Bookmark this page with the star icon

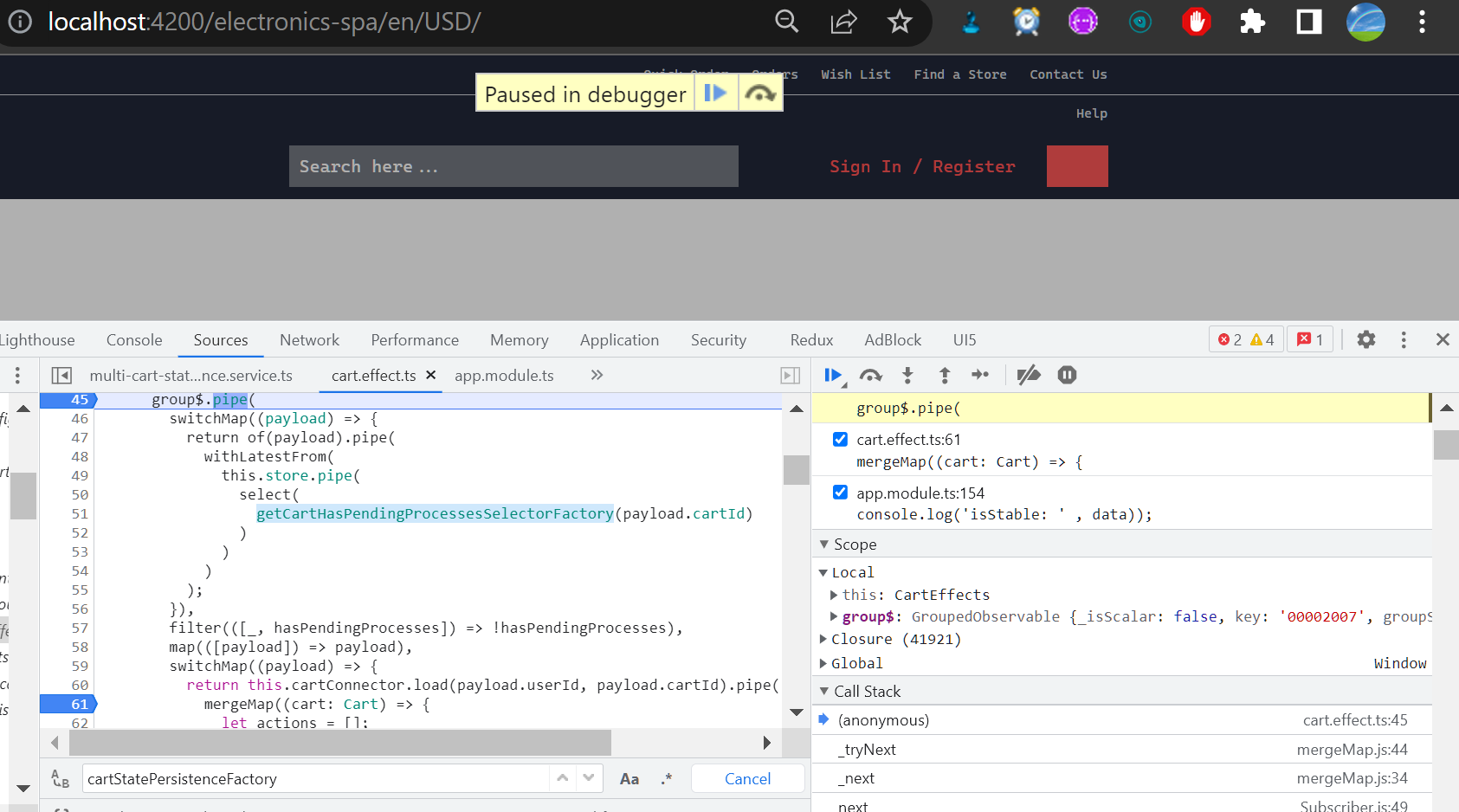[x=900, y=21]
